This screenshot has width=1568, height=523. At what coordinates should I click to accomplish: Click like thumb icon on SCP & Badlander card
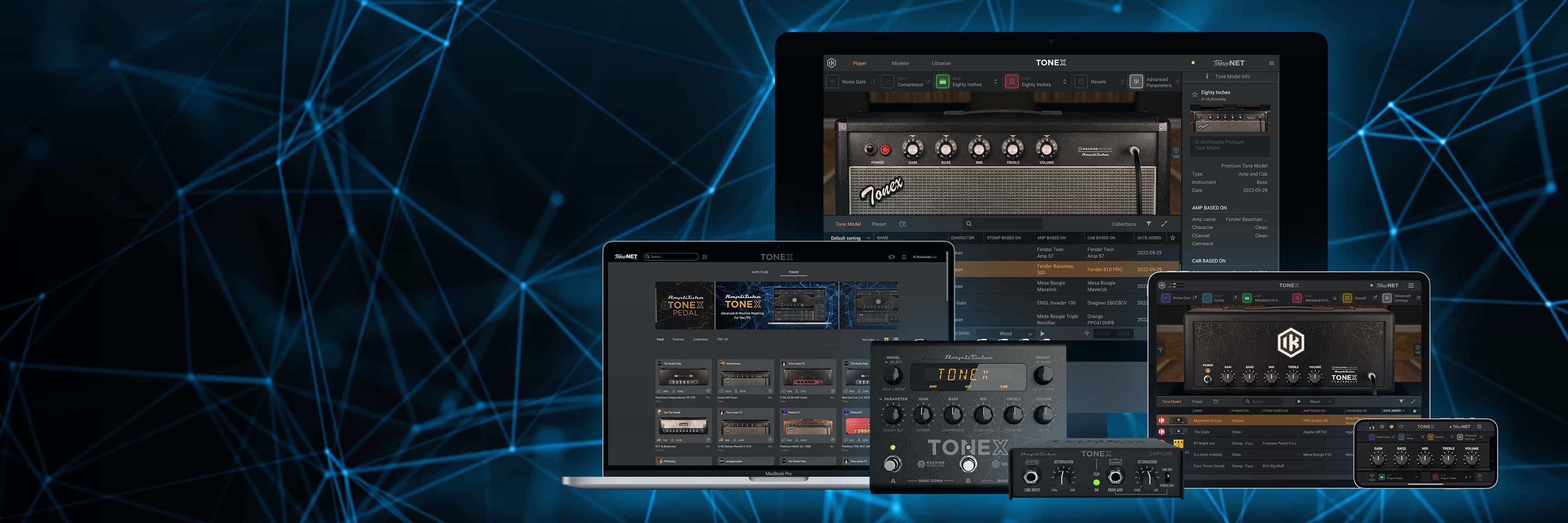pyautogui.click(x=660, y=440)
